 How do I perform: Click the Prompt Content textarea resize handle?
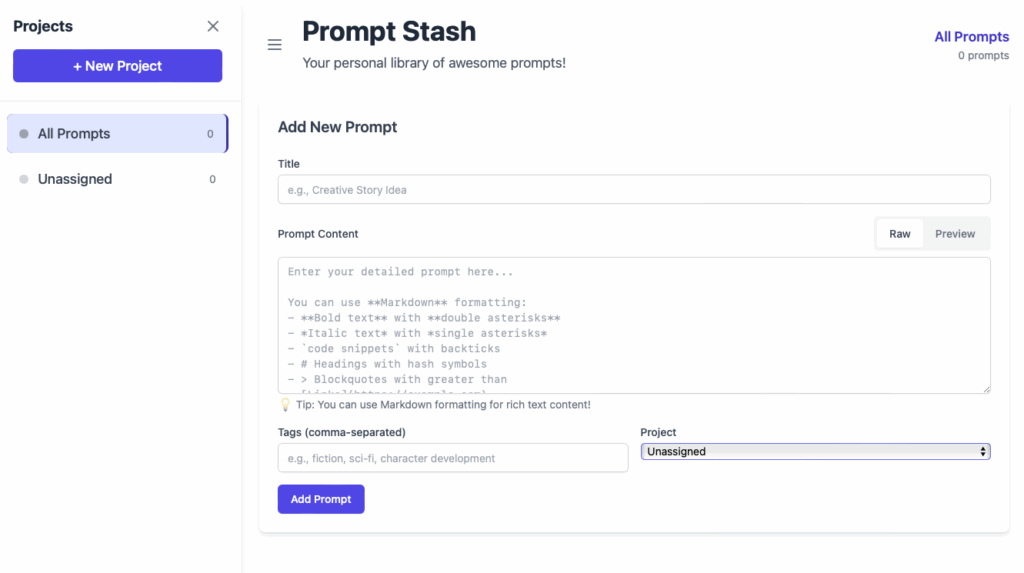click(x=986, y=389)
